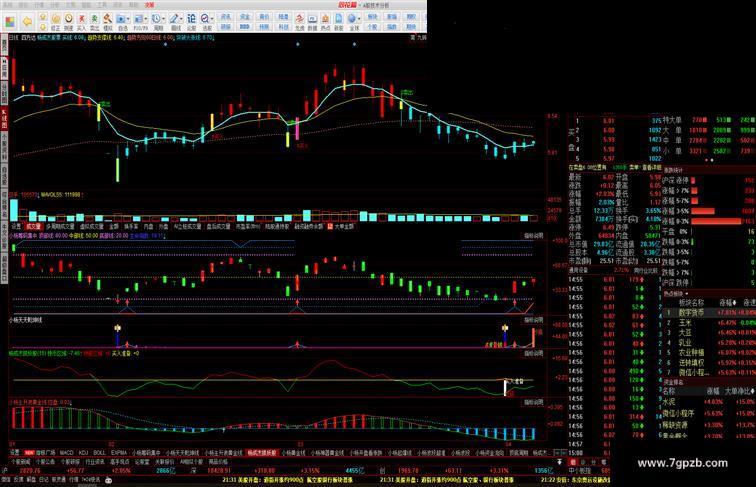Click 个股 button in toolbar

(x=372, y=27)
